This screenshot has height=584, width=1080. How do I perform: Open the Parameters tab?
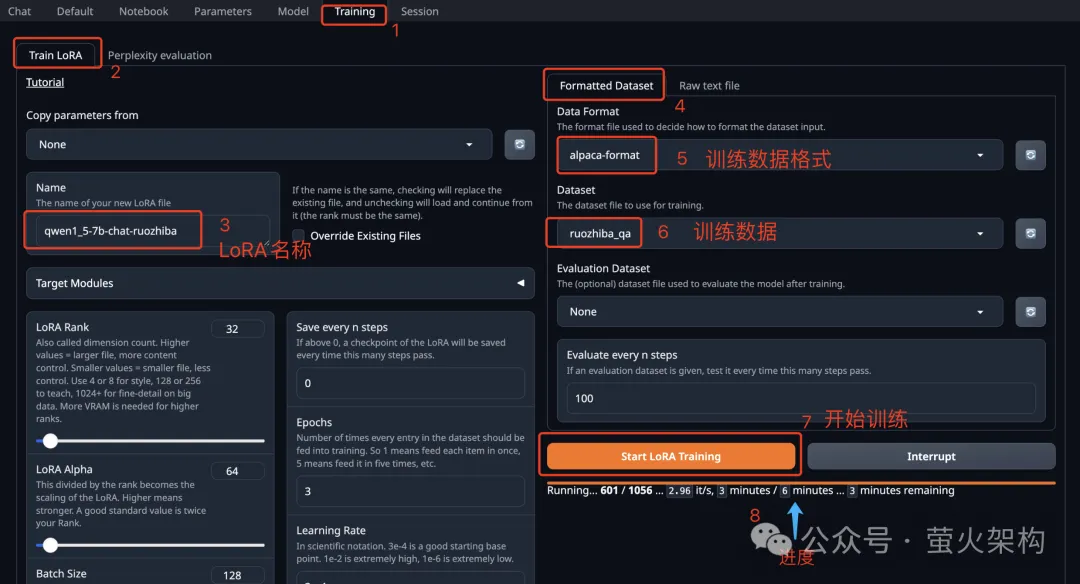click(222, 11)
